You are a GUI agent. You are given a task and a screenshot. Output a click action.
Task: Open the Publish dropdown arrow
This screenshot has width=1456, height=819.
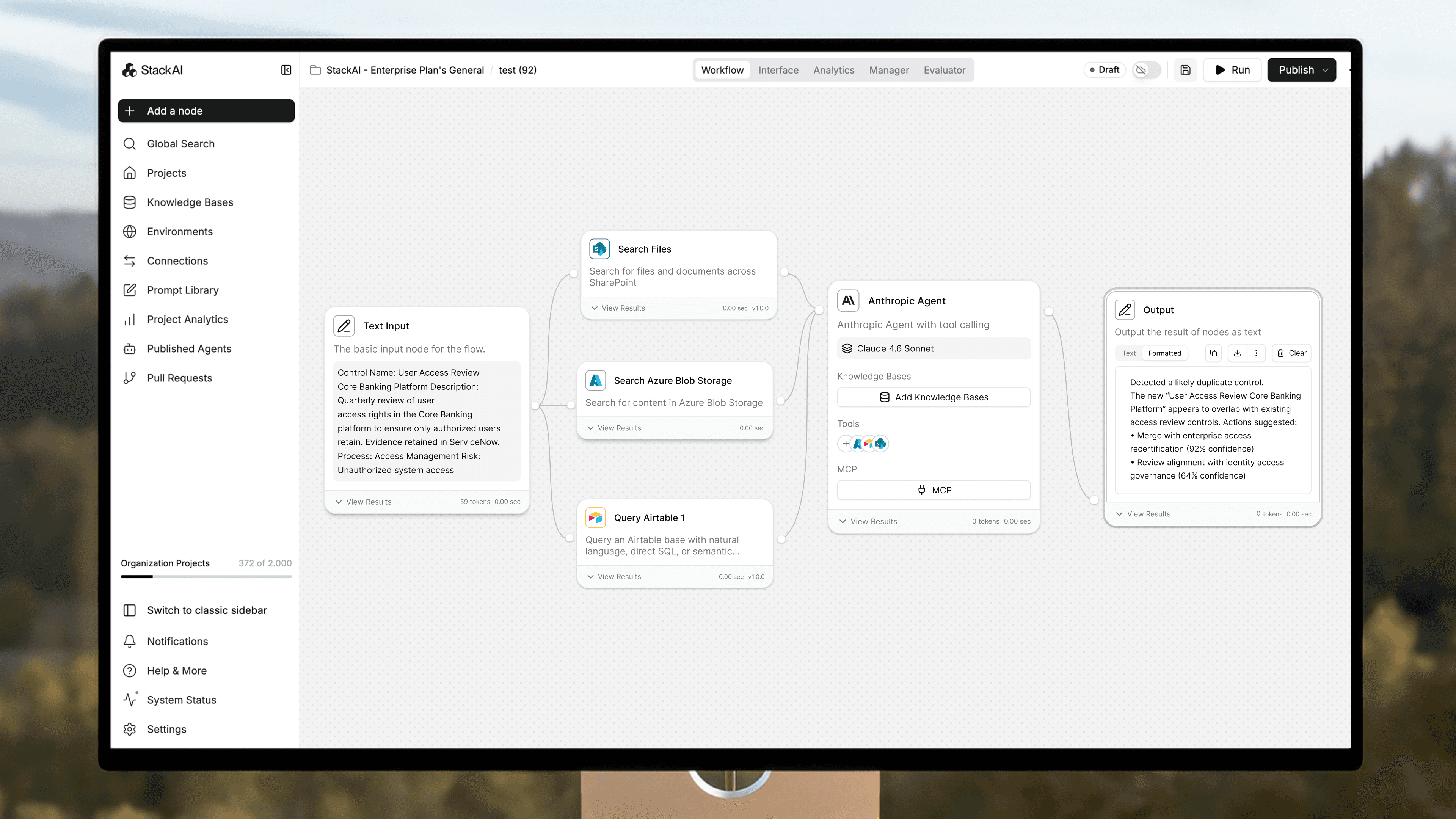tap(1326, 70)
